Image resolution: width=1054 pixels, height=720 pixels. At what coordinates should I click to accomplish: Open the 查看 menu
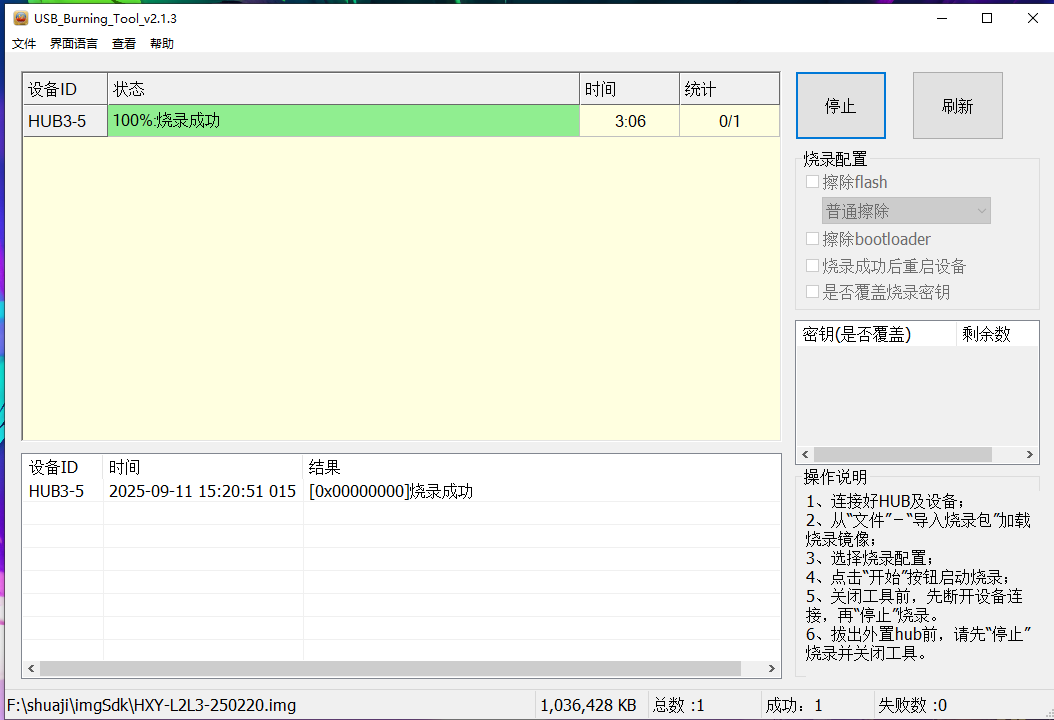124,44
